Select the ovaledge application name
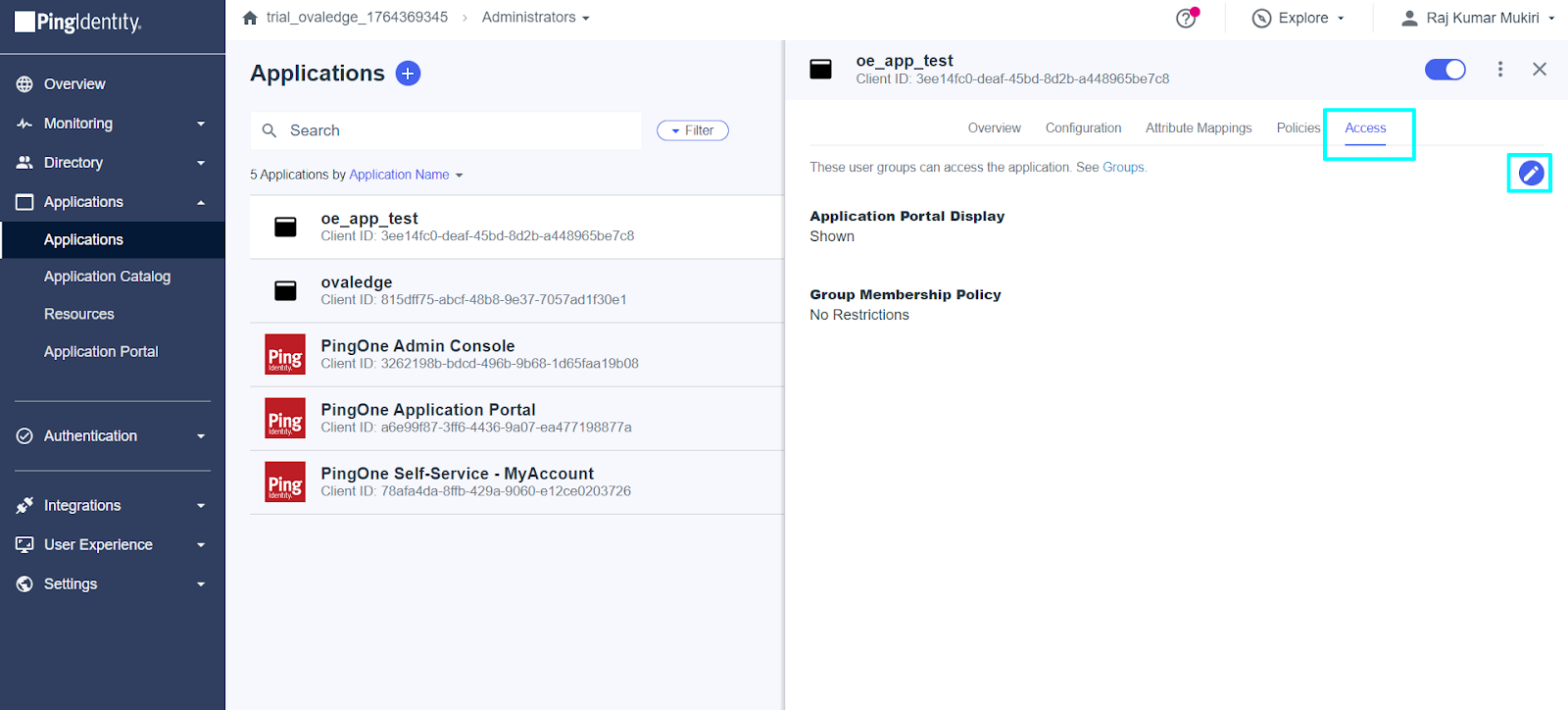 pos(357,282)
